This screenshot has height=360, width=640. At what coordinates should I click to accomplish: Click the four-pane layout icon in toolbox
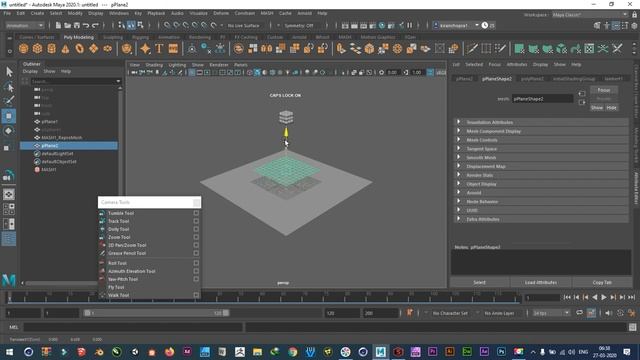(9, 209)
